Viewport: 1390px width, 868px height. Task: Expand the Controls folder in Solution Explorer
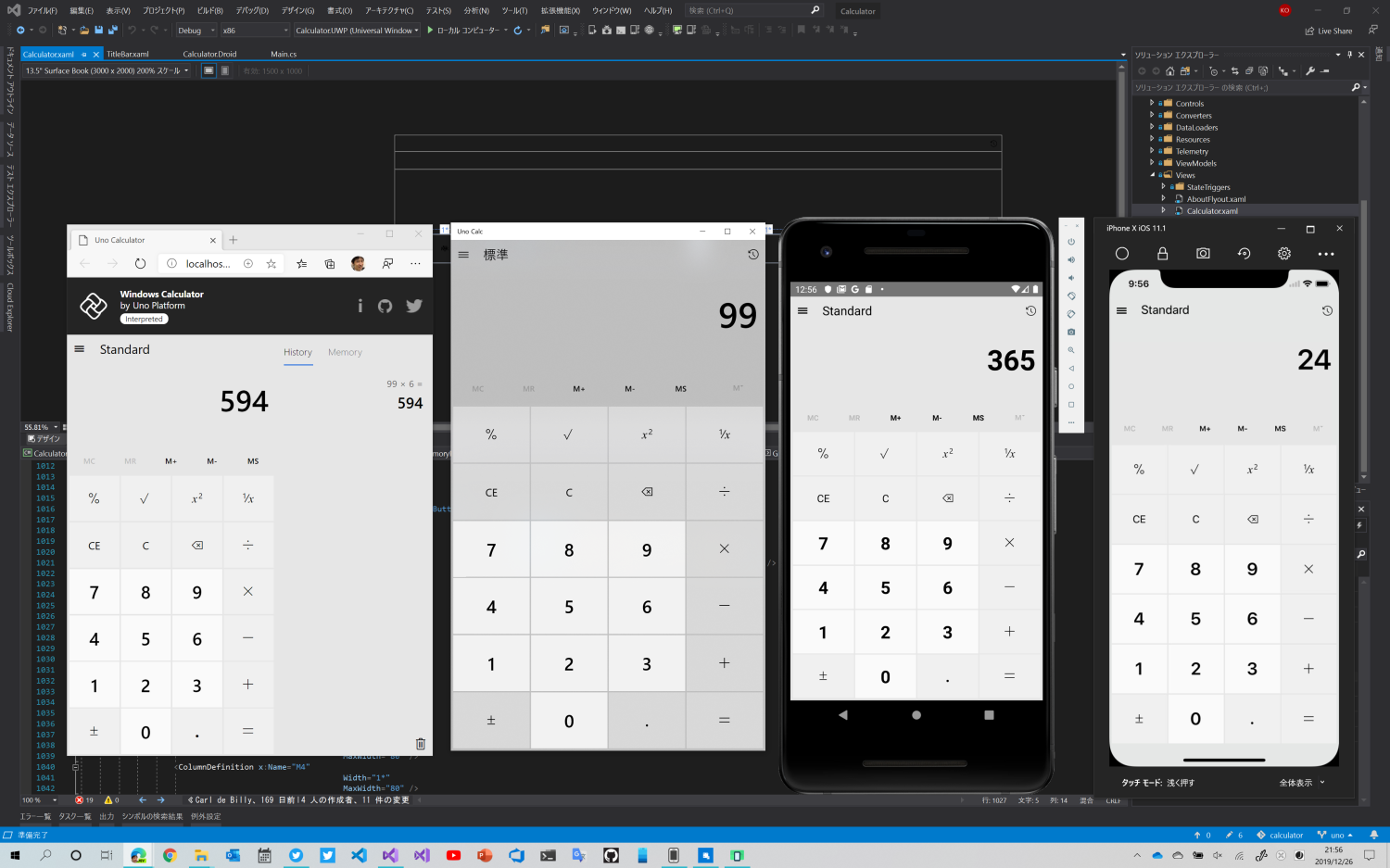pos(1152,103)
